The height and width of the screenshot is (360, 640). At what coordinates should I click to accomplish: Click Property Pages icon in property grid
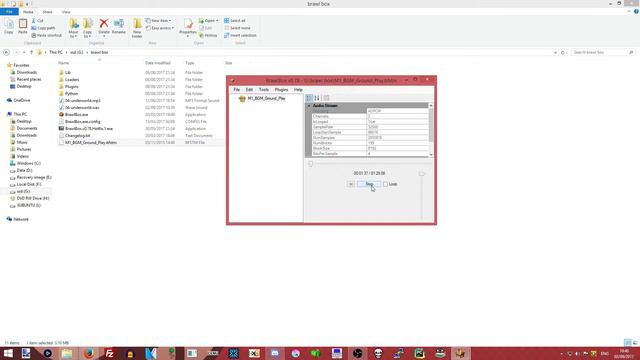326,98
